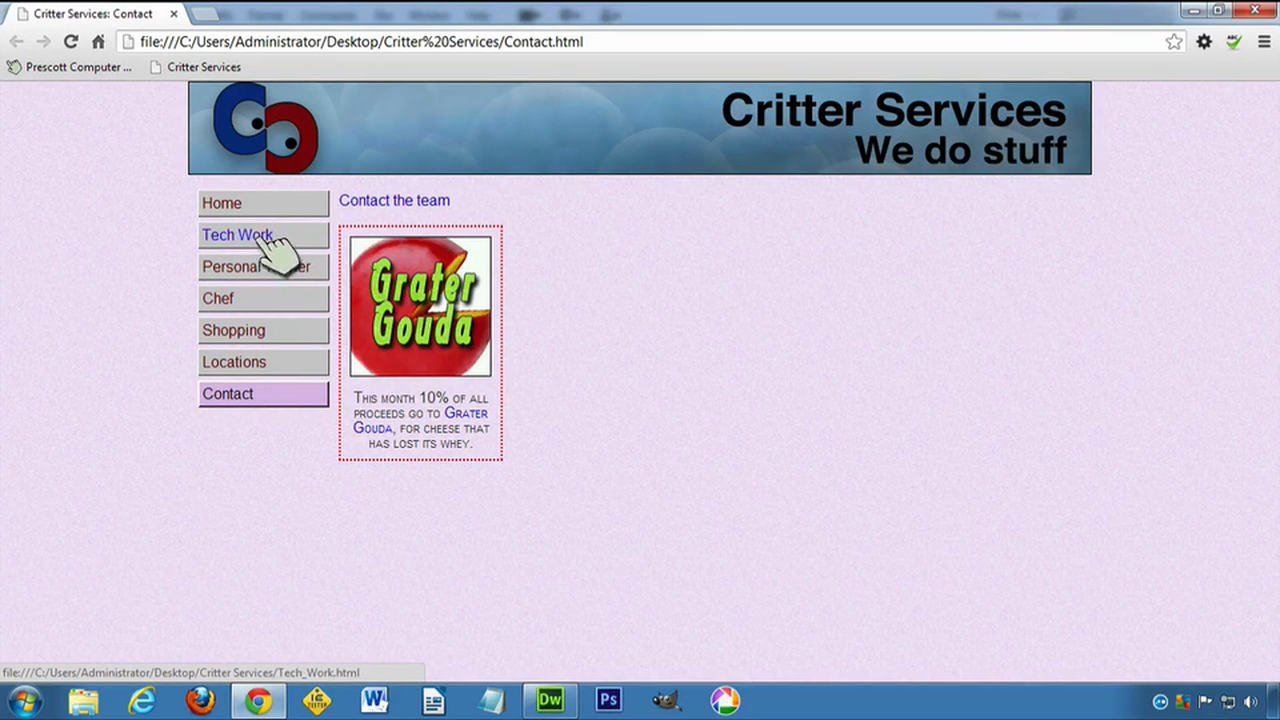Viewport: 1280px width, 720px height.
Task: Bookmark this page with the star icon
Action: coord(1174,42)
